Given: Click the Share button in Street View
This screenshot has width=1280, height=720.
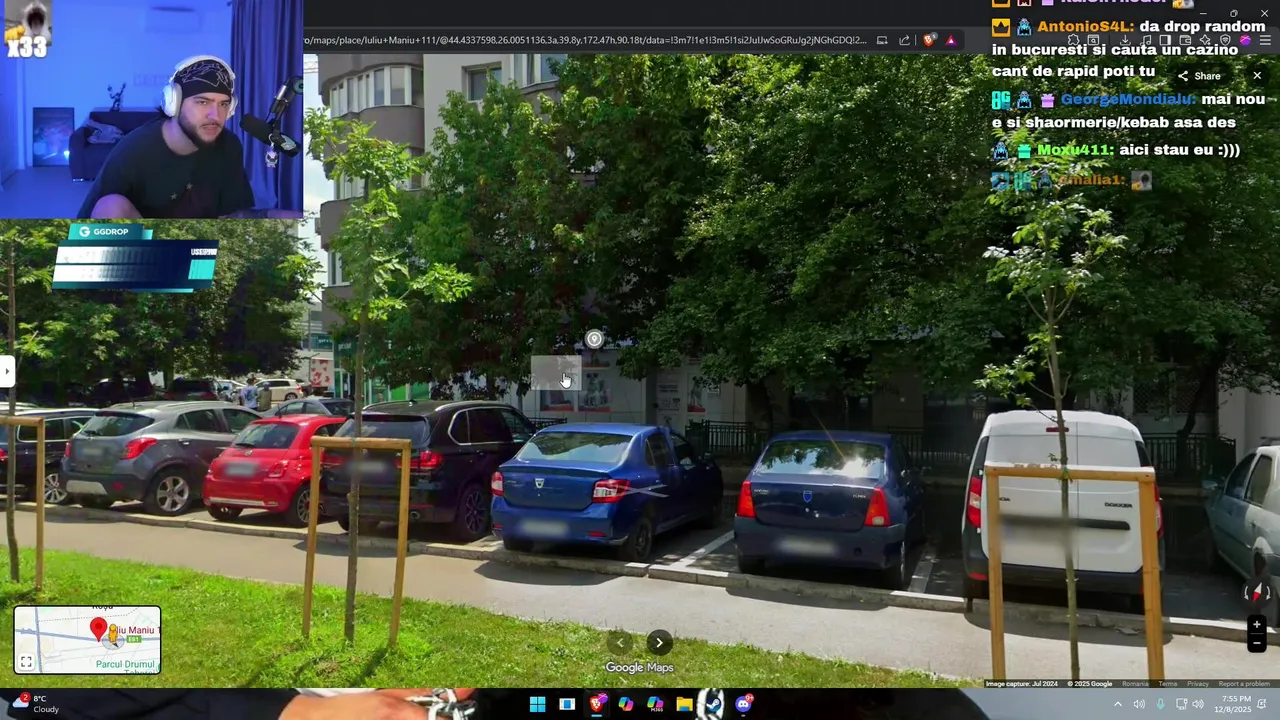Looking at the screenshot, I should tap(1199, 76).
